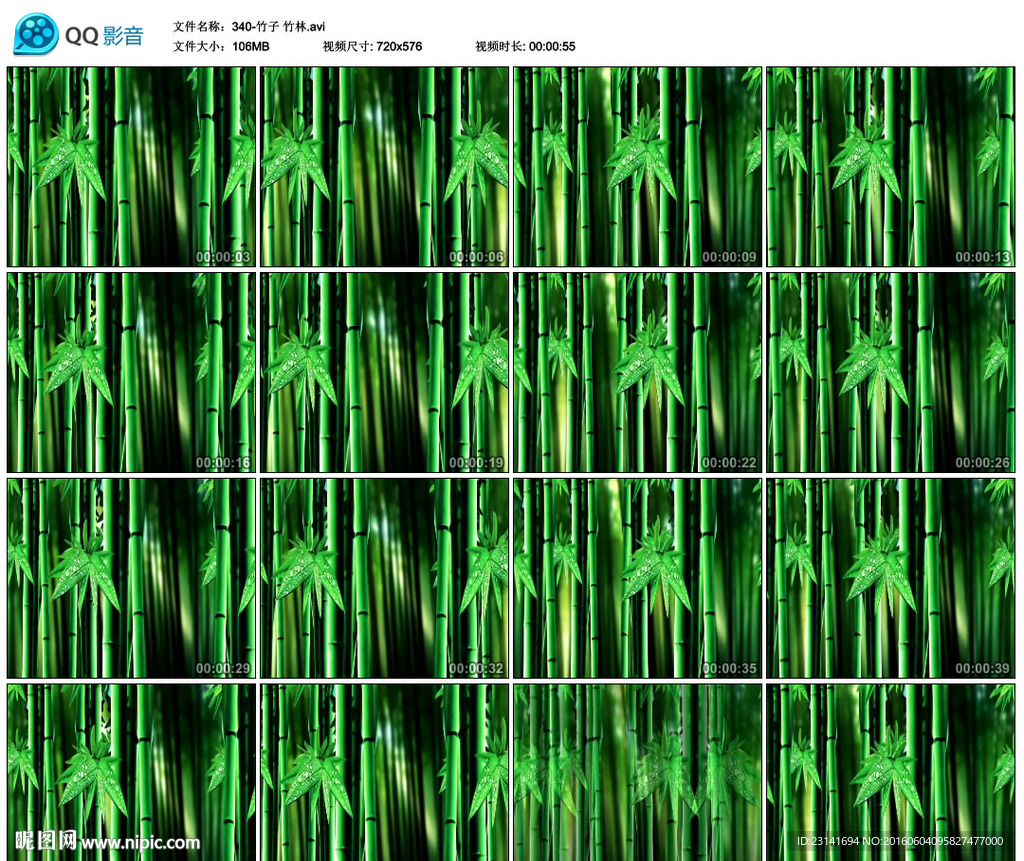Screen dimensions: 1024x861
Task: Select the thumbnail frame at 00:00:06
Action: (385, 167)
